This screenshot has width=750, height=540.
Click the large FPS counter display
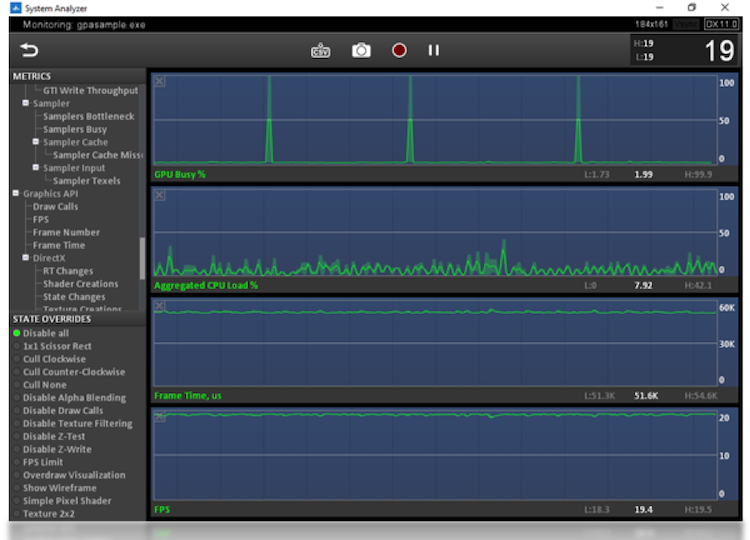coord(719,50)
